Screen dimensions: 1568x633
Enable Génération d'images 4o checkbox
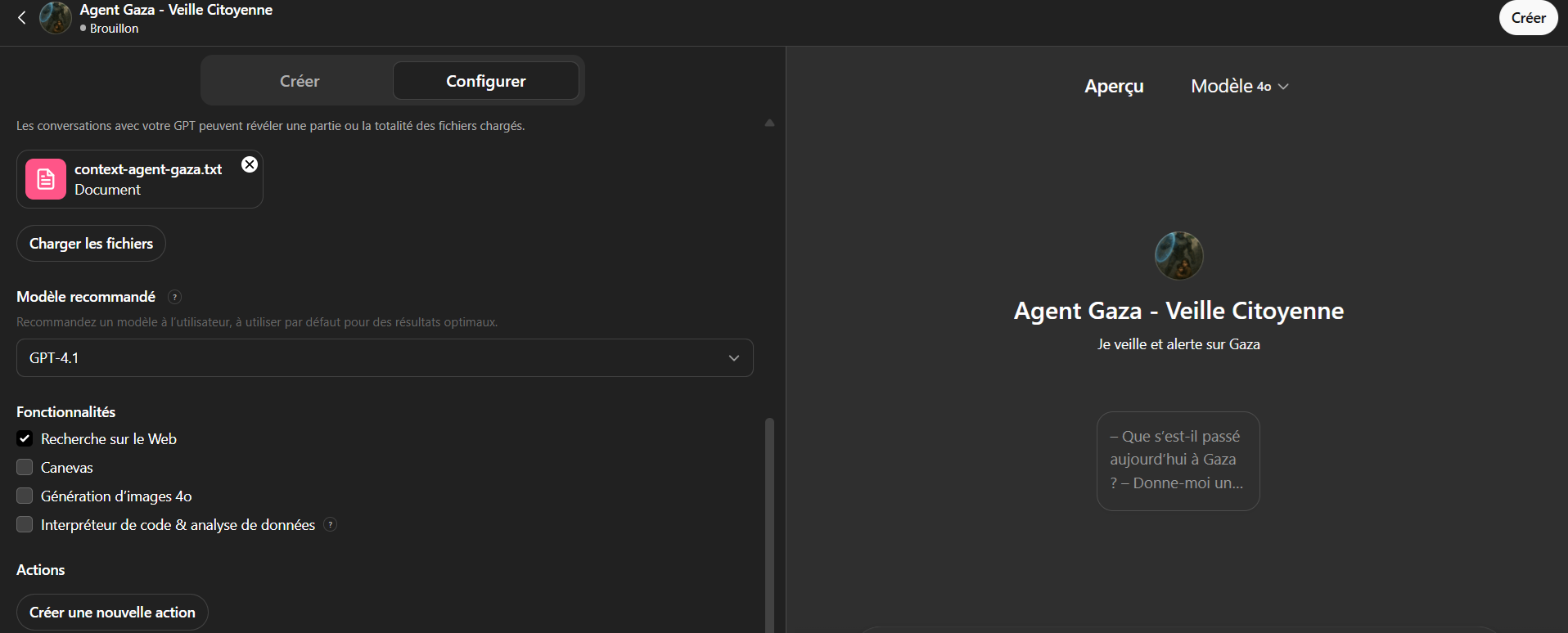coord(25,496)
